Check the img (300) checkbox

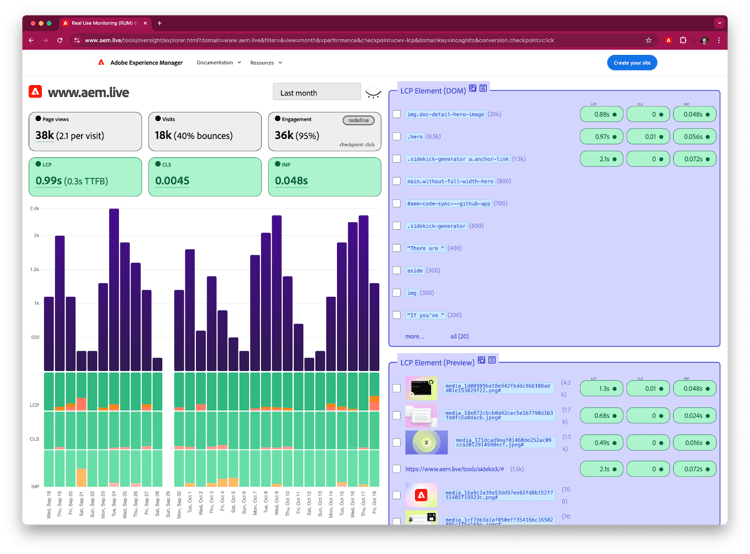click(x=397, y=293)
